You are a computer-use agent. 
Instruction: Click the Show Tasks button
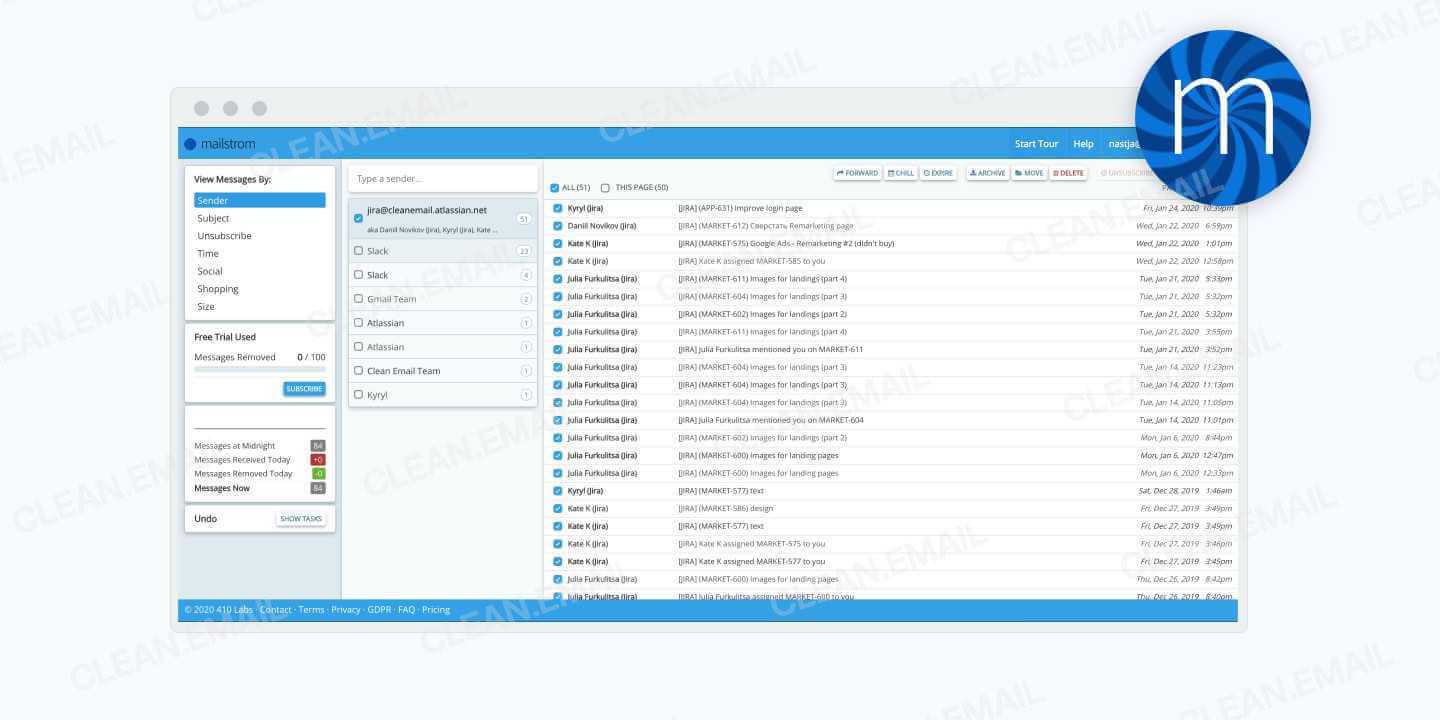[301, 519]
